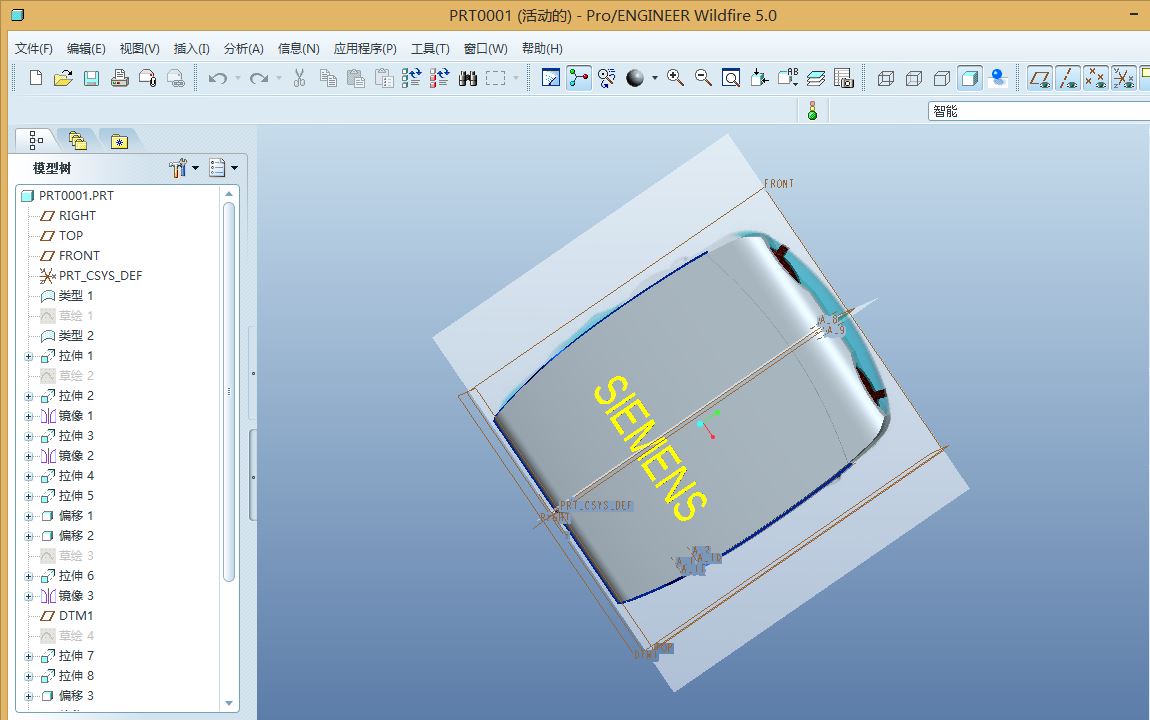Image resolution: width=1150 pixels, height=720 pixels.
Task: Toggle datum planes display
Action: click(1040, 78)
